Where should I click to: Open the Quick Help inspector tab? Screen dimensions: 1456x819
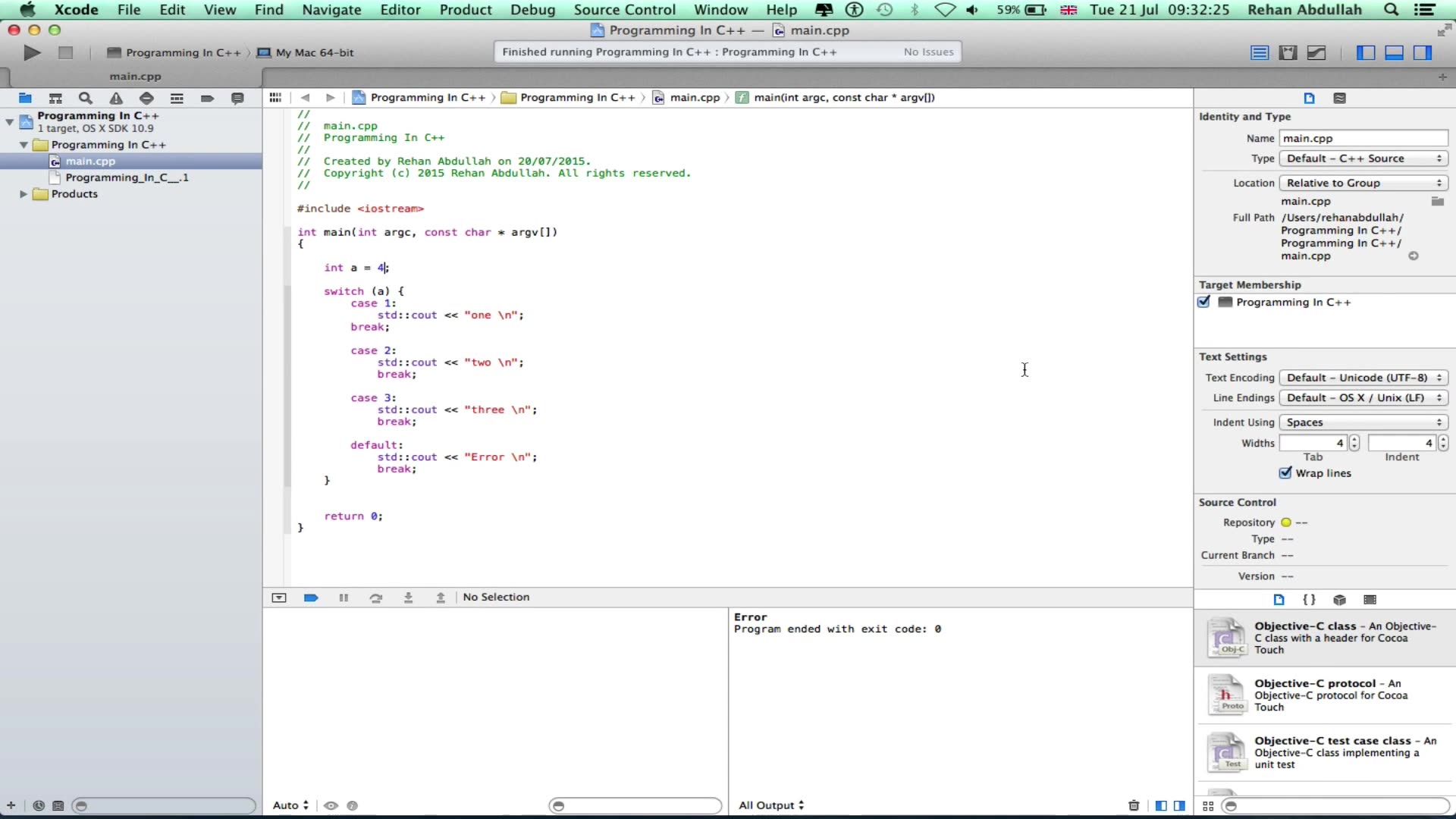(x=1339, y=98)
